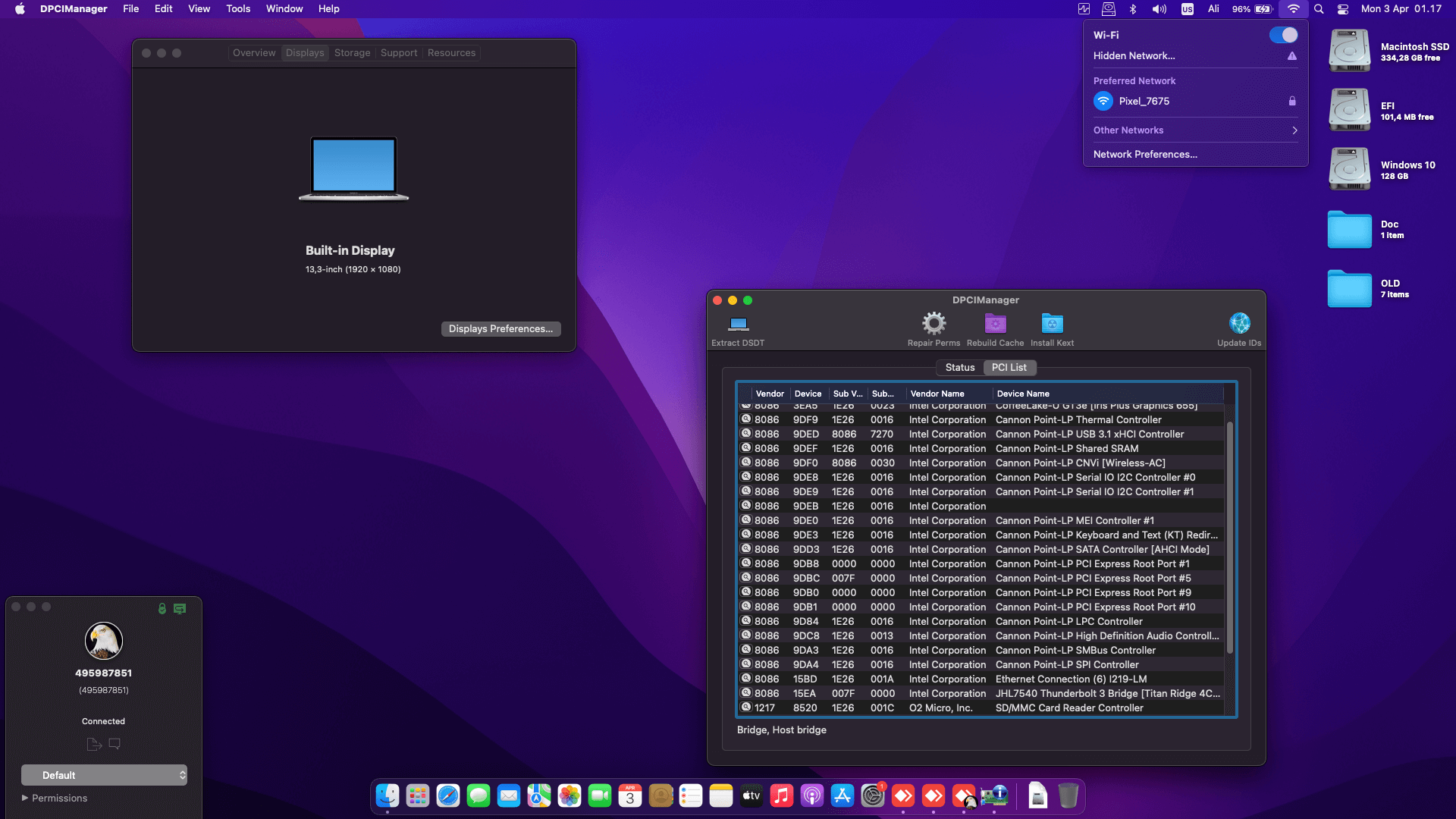Switch to the Status tab
The image size is (1456, 819).
click(x=960, y=367)
